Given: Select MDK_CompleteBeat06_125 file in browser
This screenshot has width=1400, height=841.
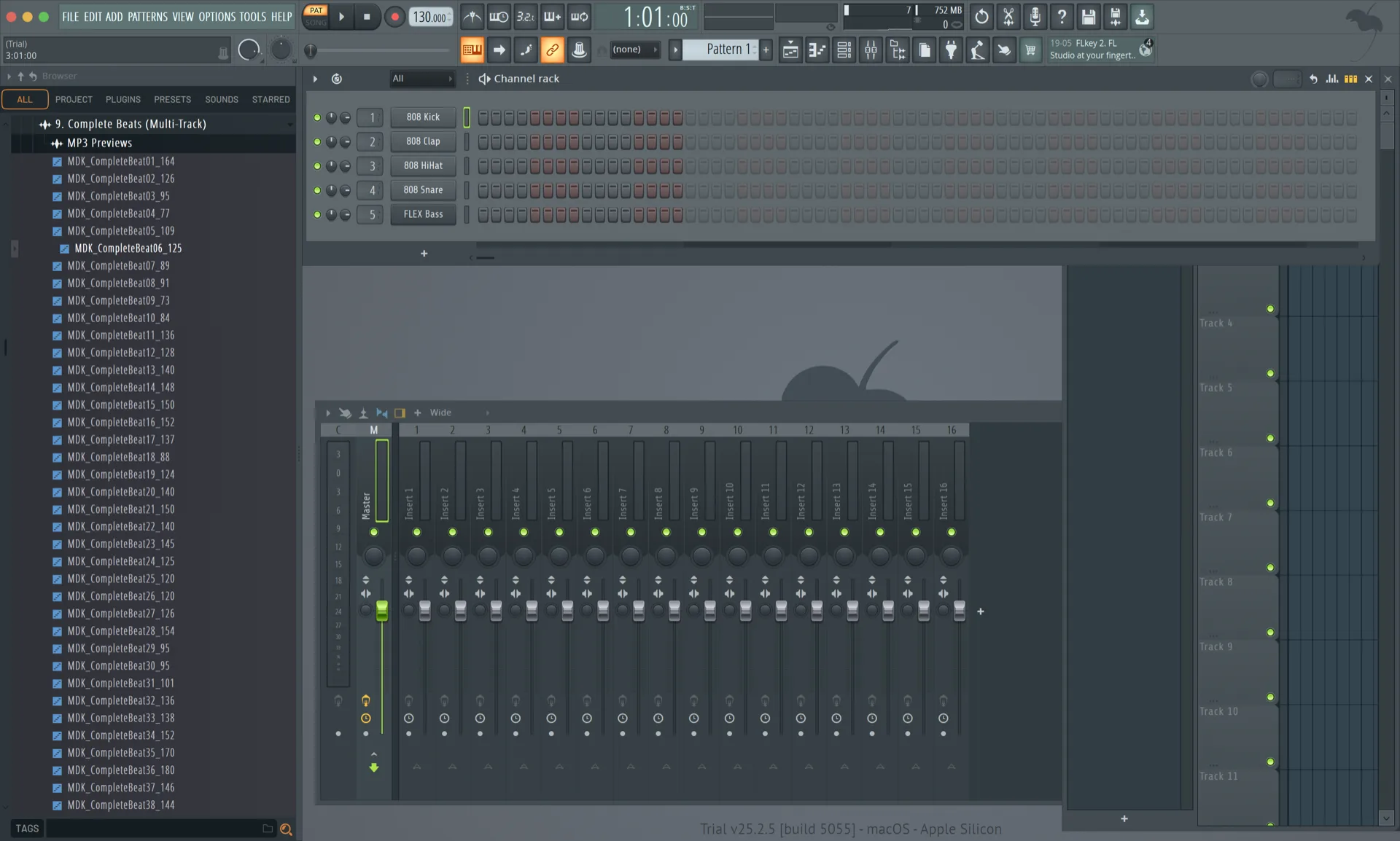Looking at the screenshot, I should coord(128,249).
